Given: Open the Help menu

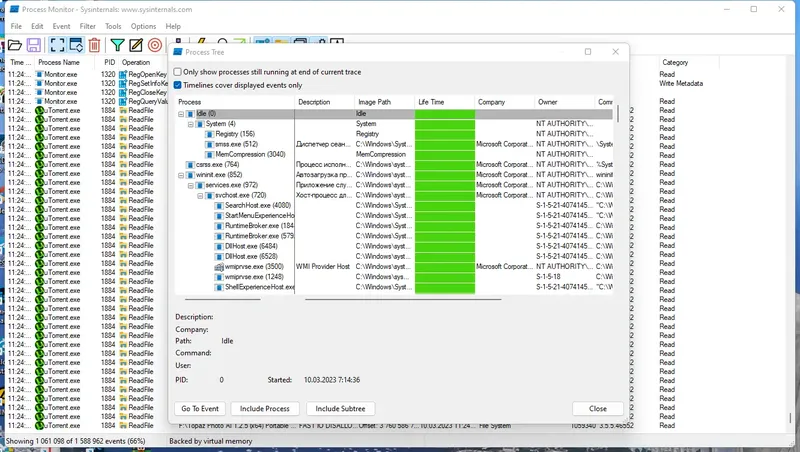Looking at the screenshot, I should [x=173, y=27].
